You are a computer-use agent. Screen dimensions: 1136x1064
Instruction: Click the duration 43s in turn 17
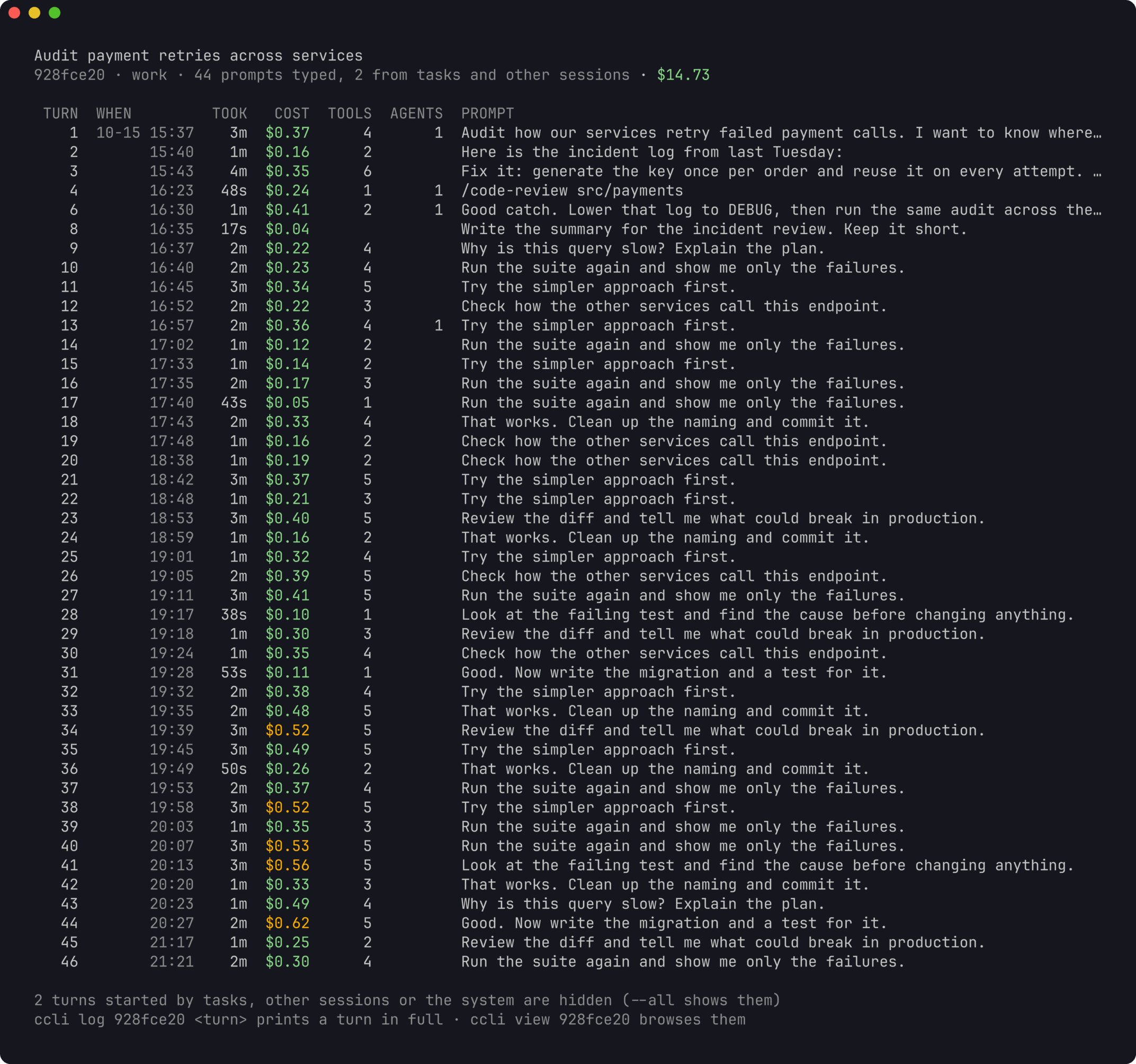click(234, 403)
